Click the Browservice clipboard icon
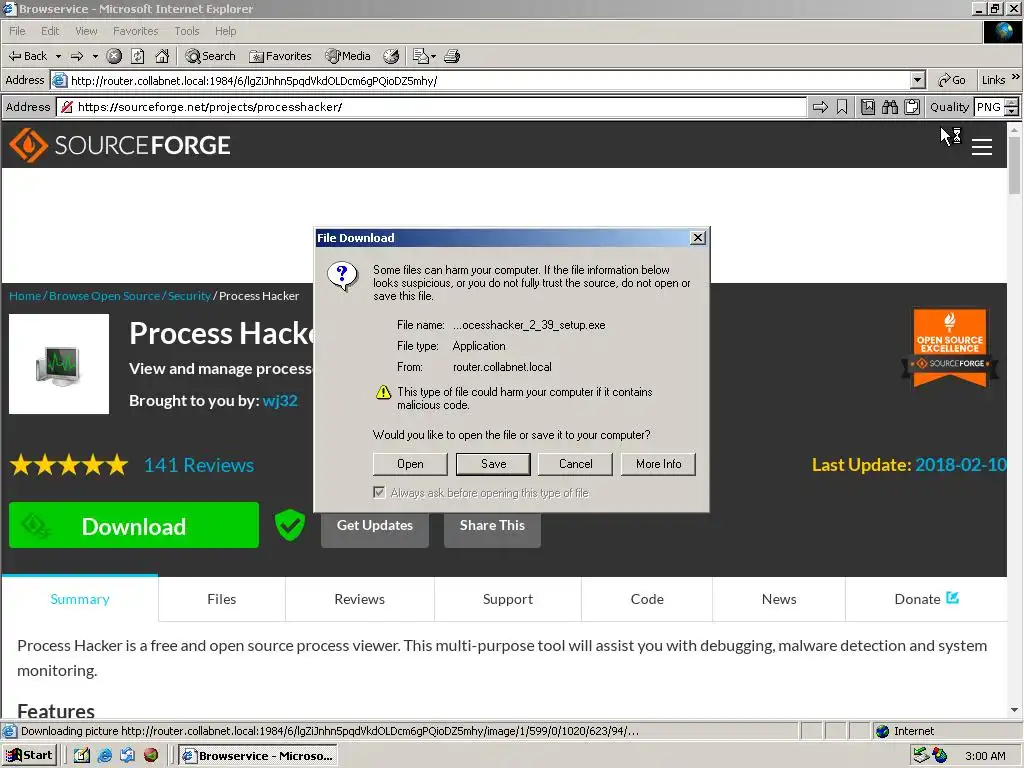This screenshot has width=1024, height=768. [912, 107]
